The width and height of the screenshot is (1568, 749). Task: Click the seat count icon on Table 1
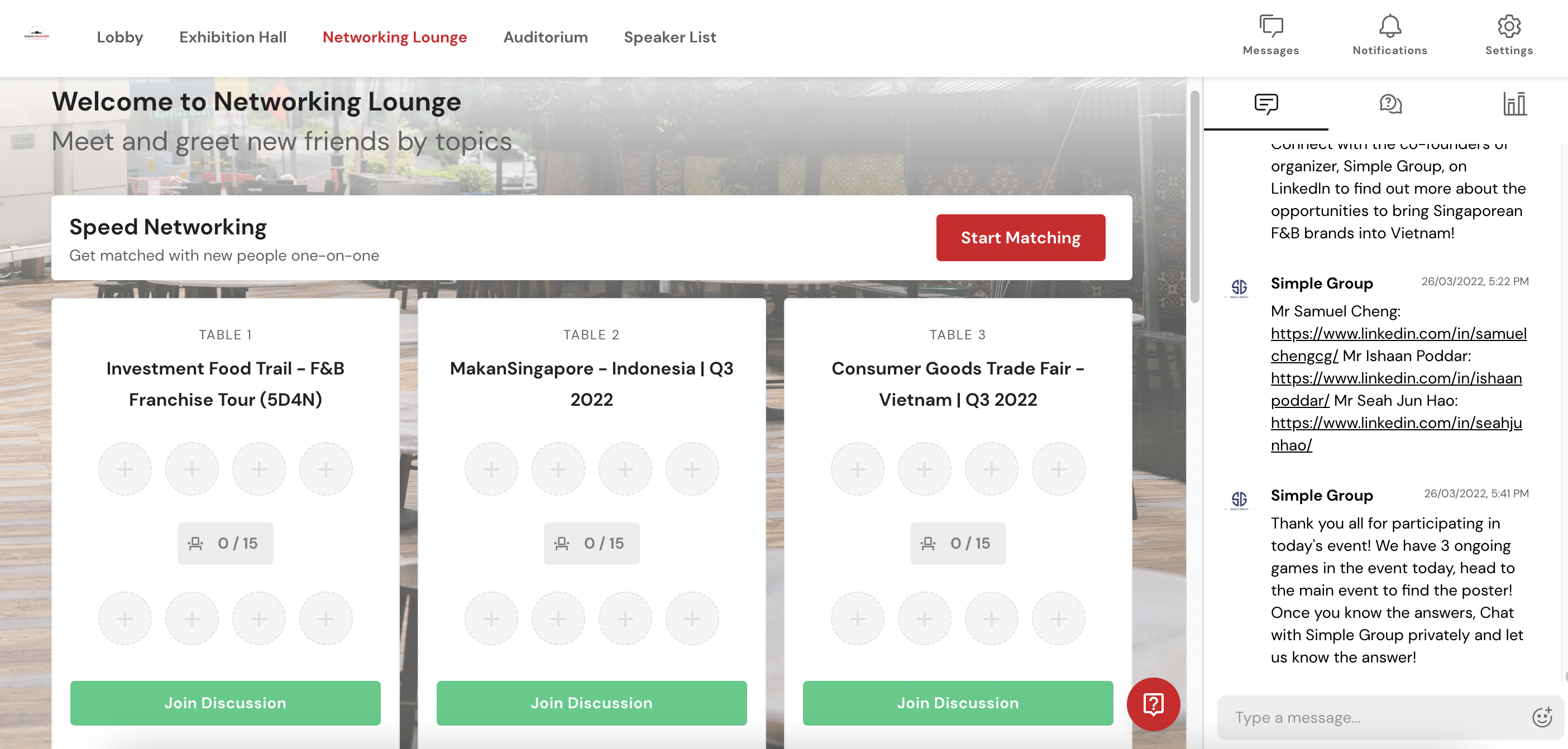196,543
